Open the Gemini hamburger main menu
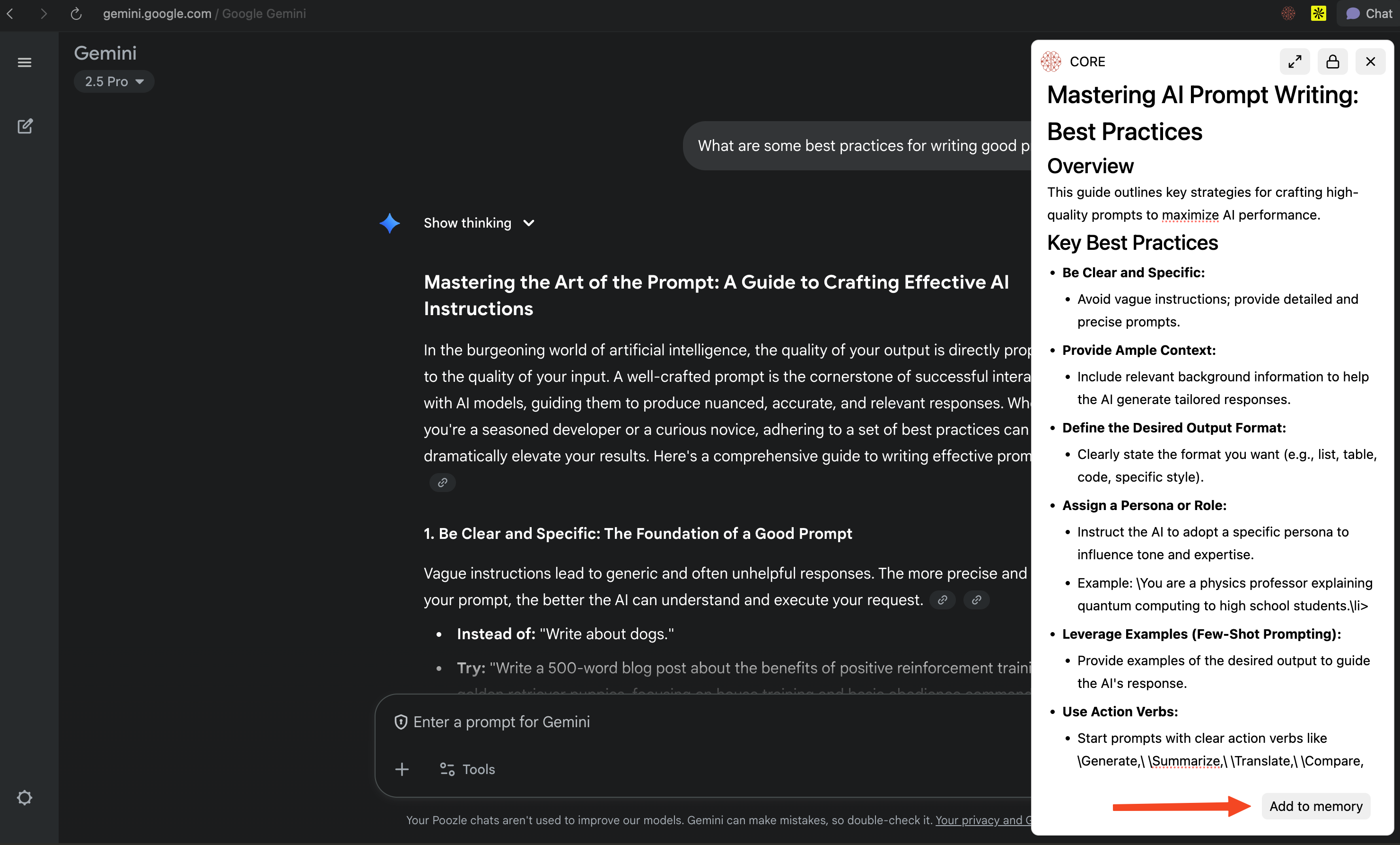 (x=25, y=62)
